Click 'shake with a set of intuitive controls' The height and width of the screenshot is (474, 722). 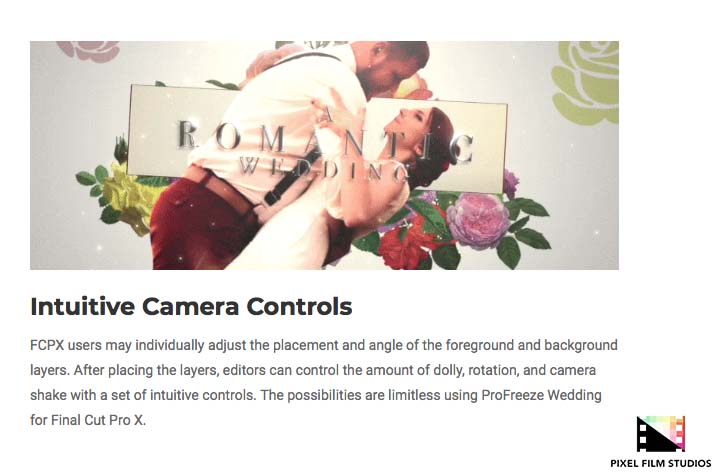pyautogui.click(x=143, y=395)
